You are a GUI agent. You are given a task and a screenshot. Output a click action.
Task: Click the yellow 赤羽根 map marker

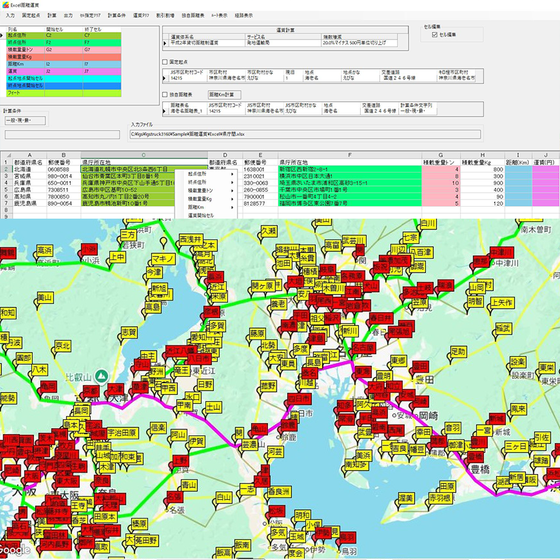441,498
